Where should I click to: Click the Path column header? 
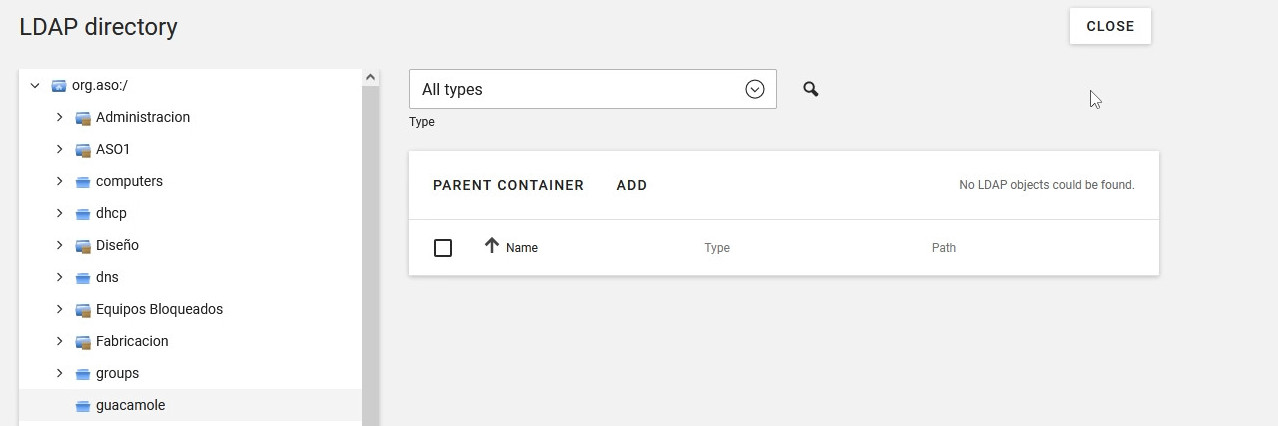coord(943,248)
